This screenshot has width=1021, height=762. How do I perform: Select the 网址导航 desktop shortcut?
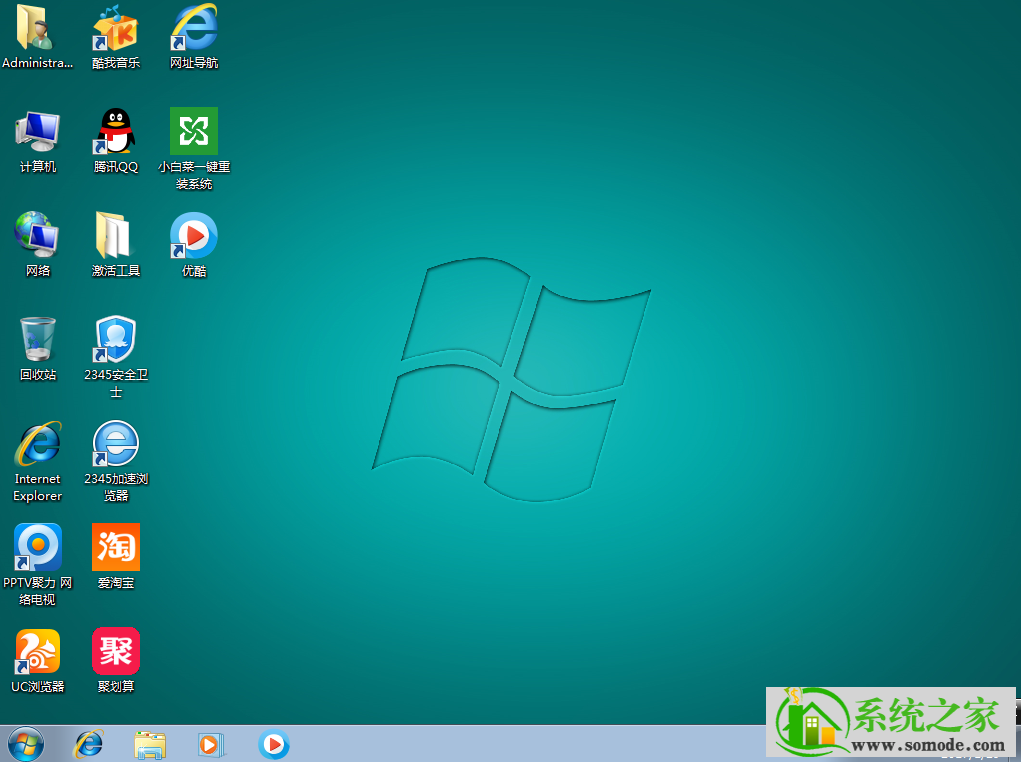click(x=194, y=28)
